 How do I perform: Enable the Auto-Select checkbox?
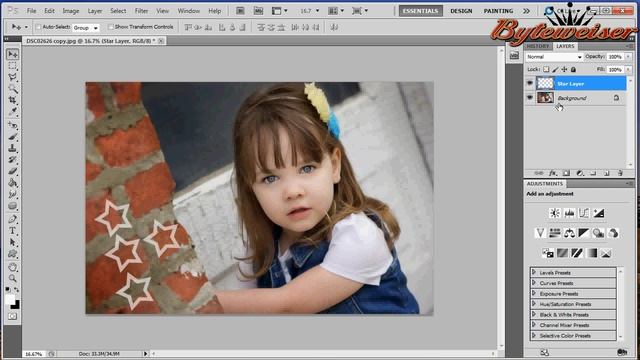(38, 27)
